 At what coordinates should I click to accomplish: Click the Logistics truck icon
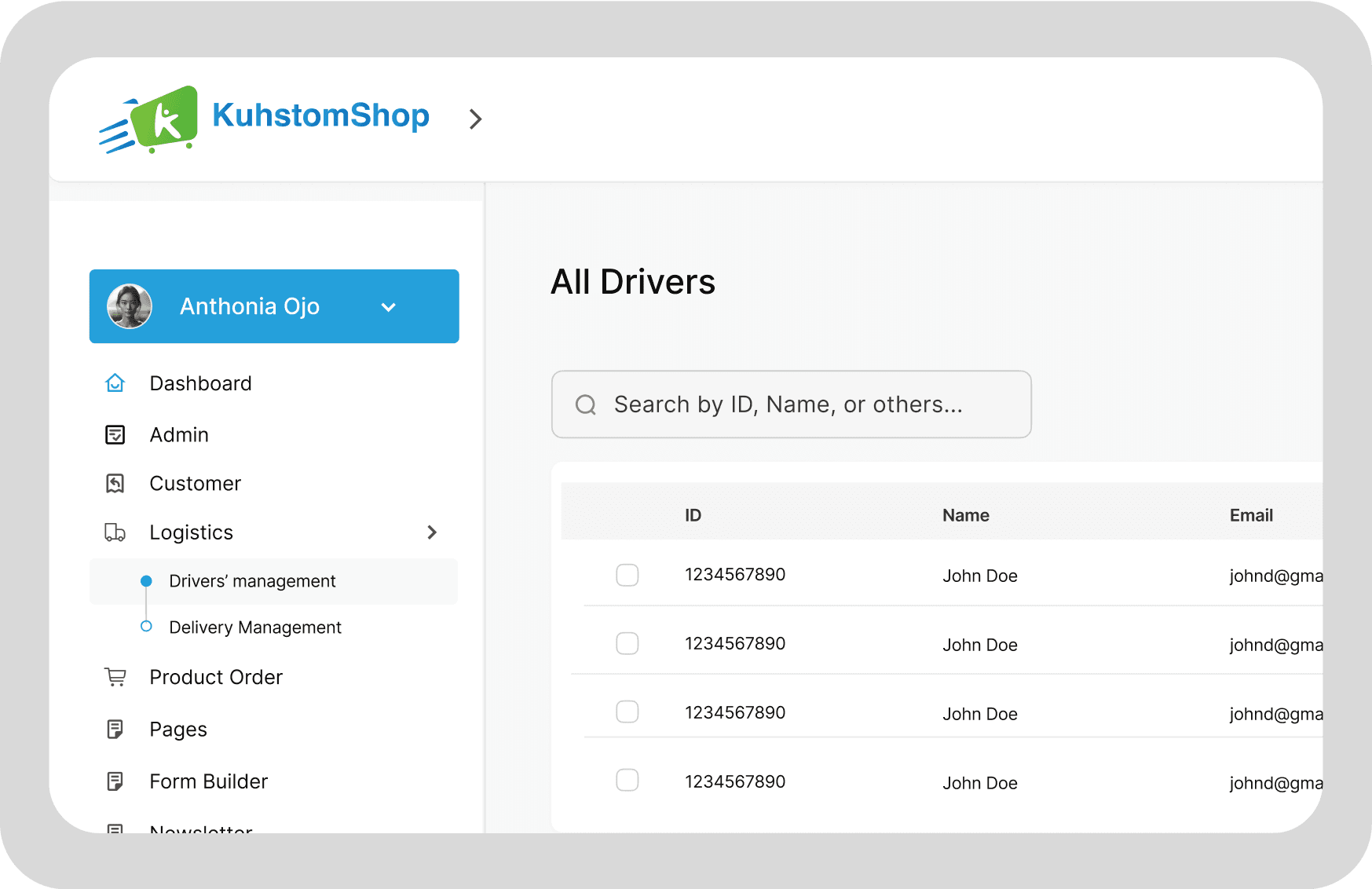pyautogui.click(x=115, y=532)
